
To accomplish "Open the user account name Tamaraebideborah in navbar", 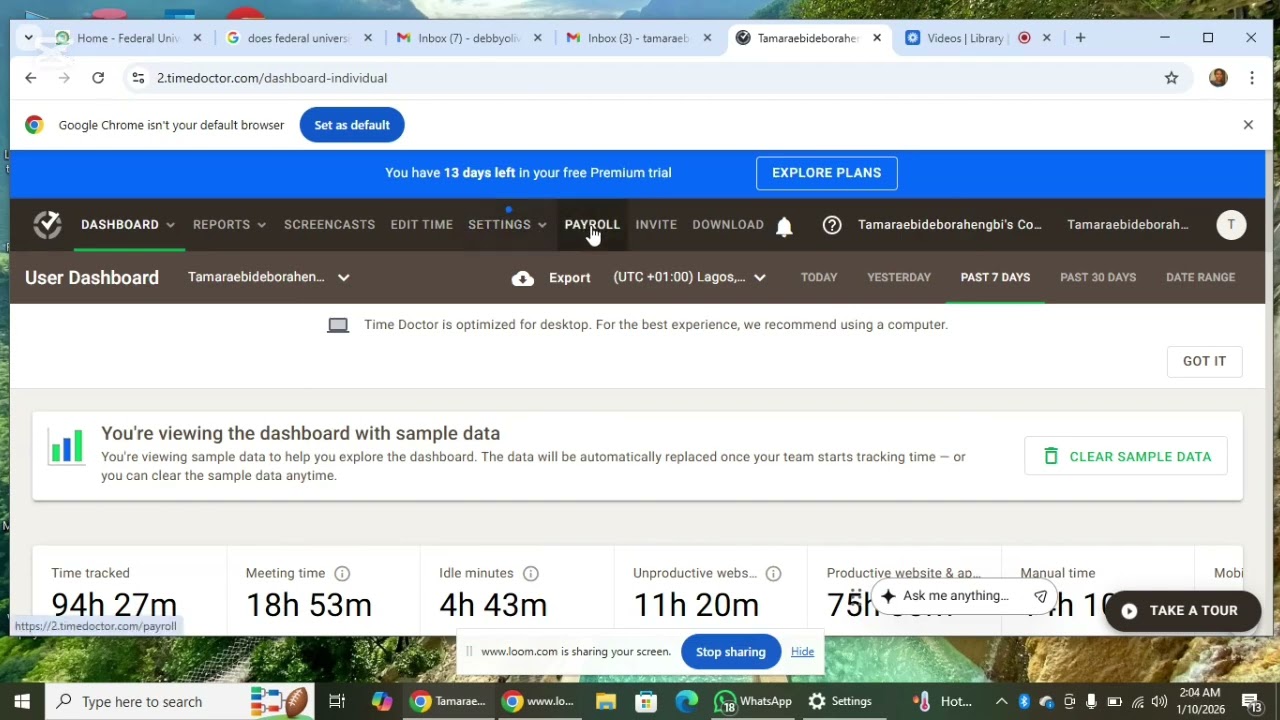I will click(x=1128, y=225).
